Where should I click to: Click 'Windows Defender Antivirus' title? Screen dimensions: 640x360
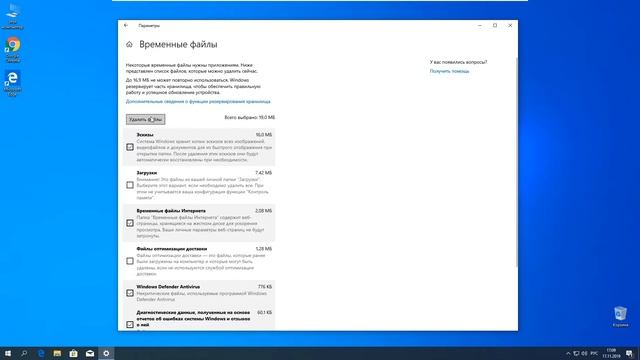(x=168, y=287)
